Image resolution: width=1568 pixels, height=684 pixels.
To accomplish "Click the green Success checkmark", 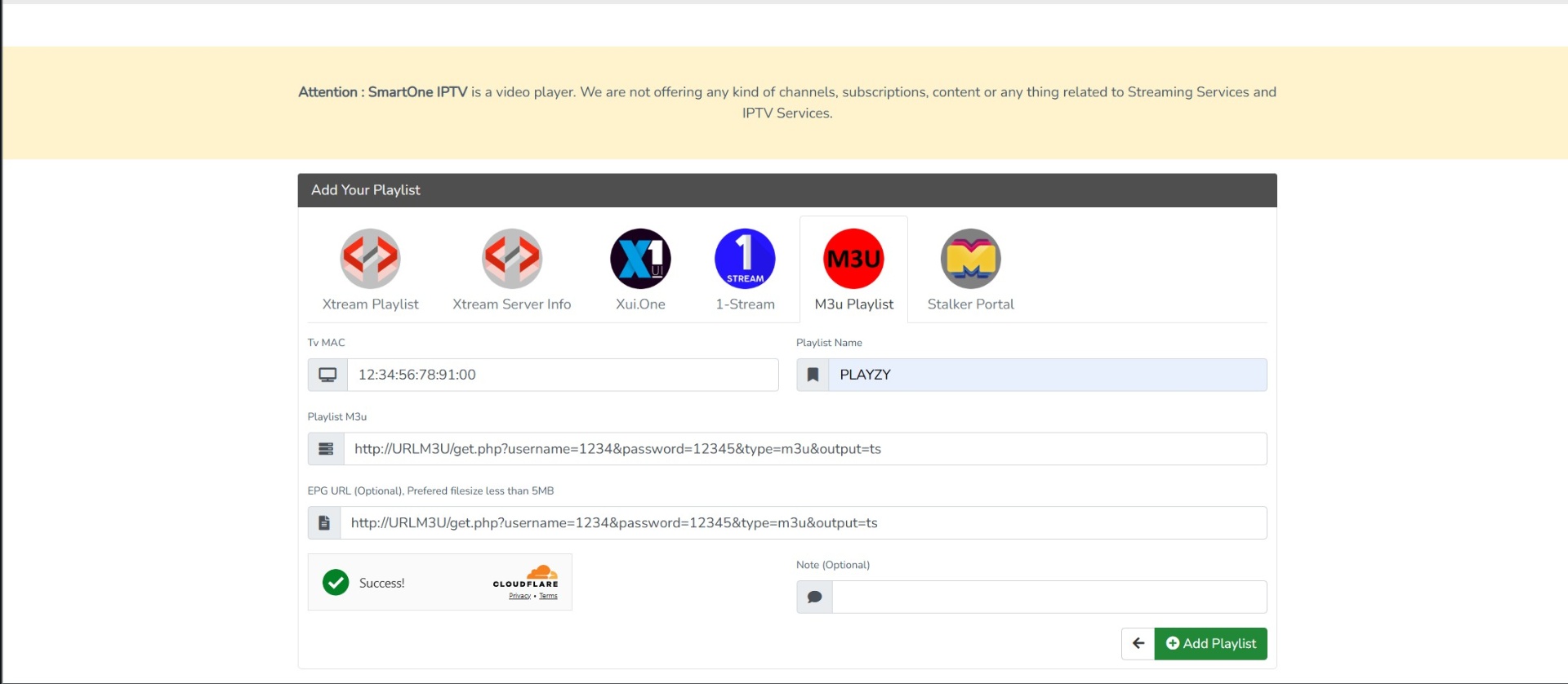I will [336, 583].
